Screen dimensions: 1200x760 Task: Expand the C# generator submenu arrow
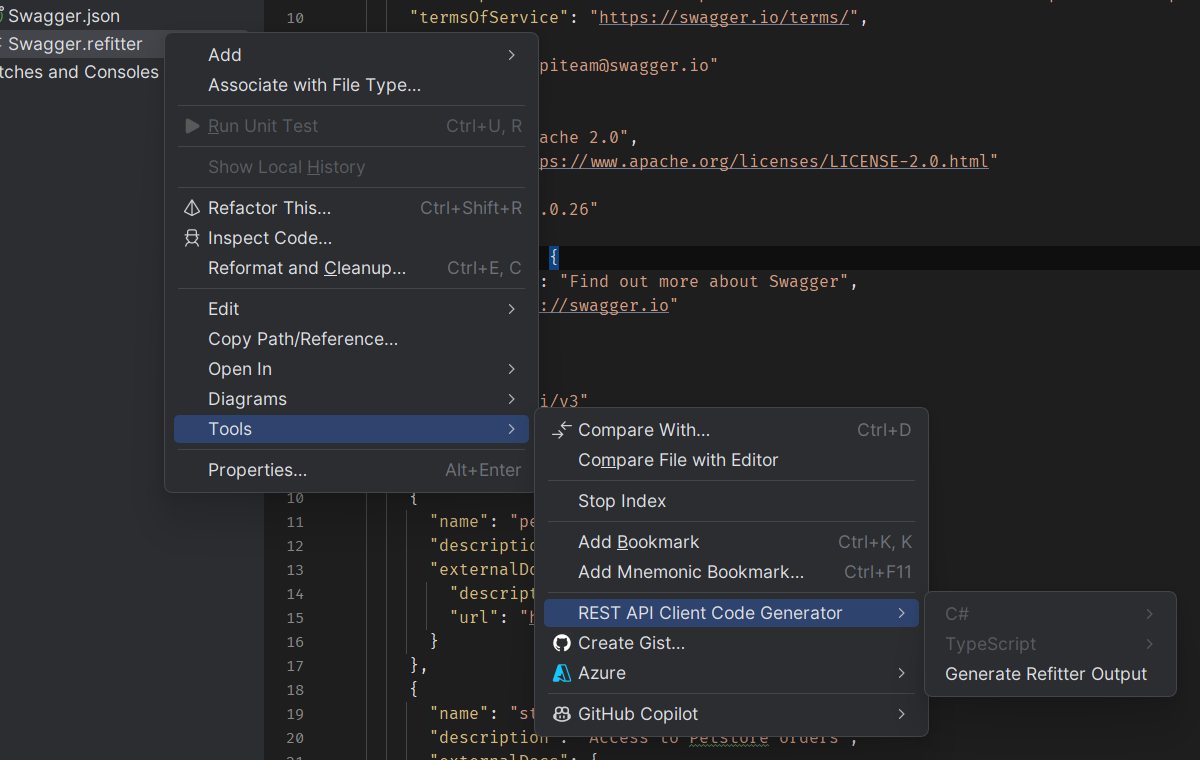click(x=1150, y=614)
